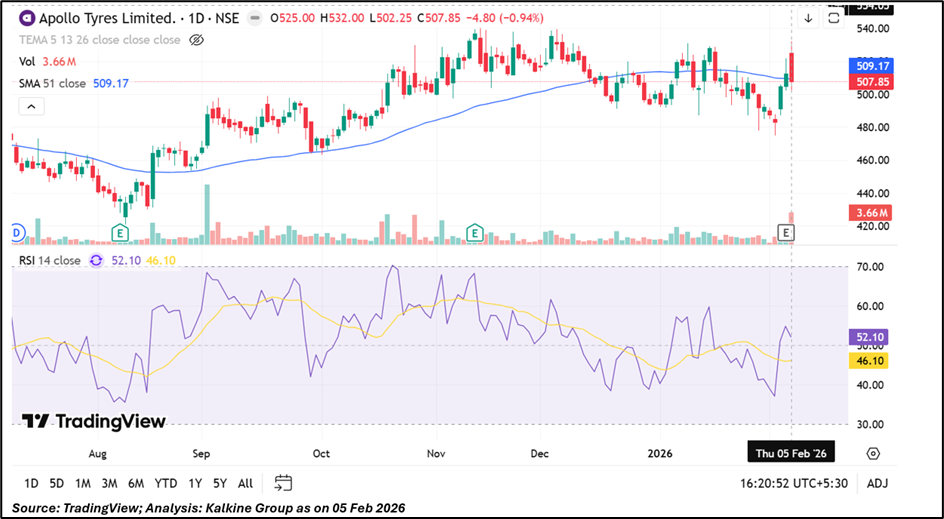Click the Apollo Tyres symbol logo icon
The width and height of the screenshot is (944, 519).
[26, 18]
